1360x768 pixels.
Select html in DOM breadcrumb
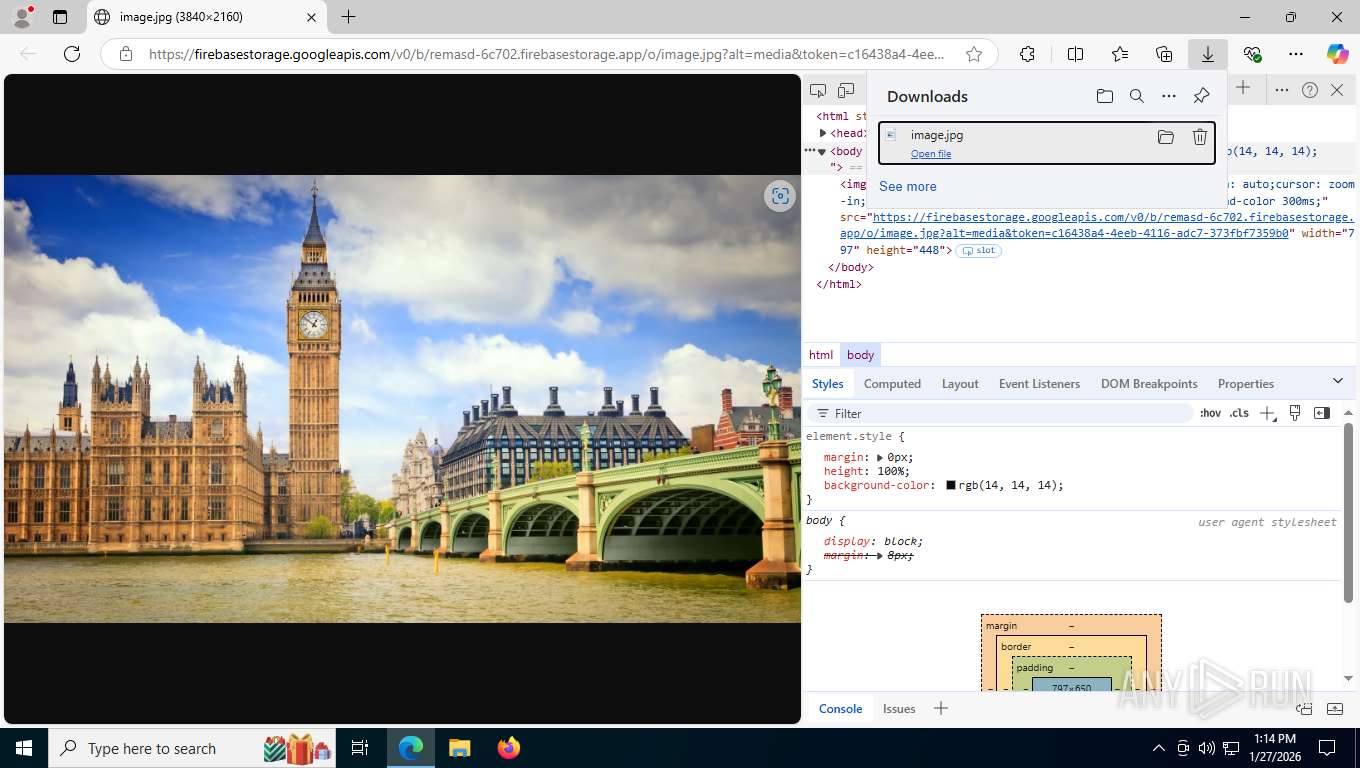pos(821,355)
